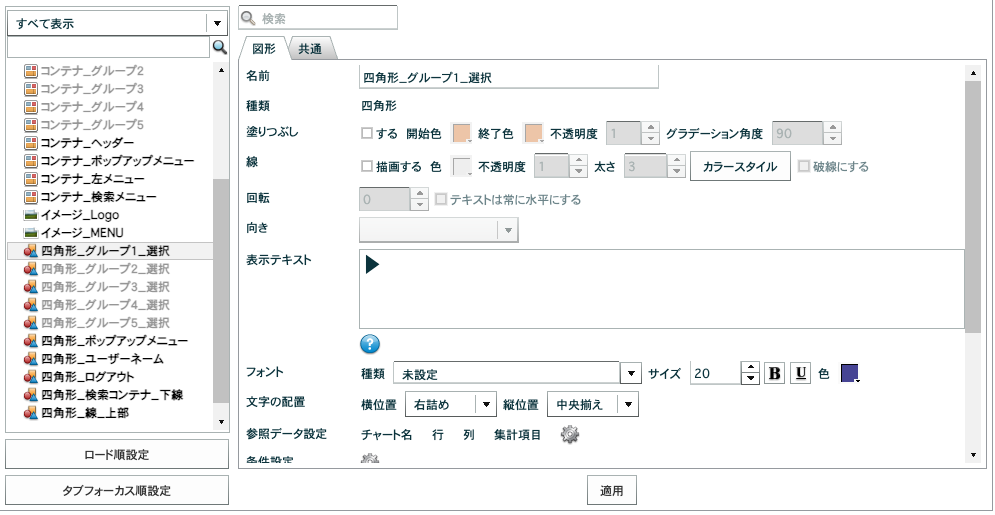Increase グラデーション角度 with the up arrow
This screenshot has height=515, width=995.
click(x=833, y=127)
